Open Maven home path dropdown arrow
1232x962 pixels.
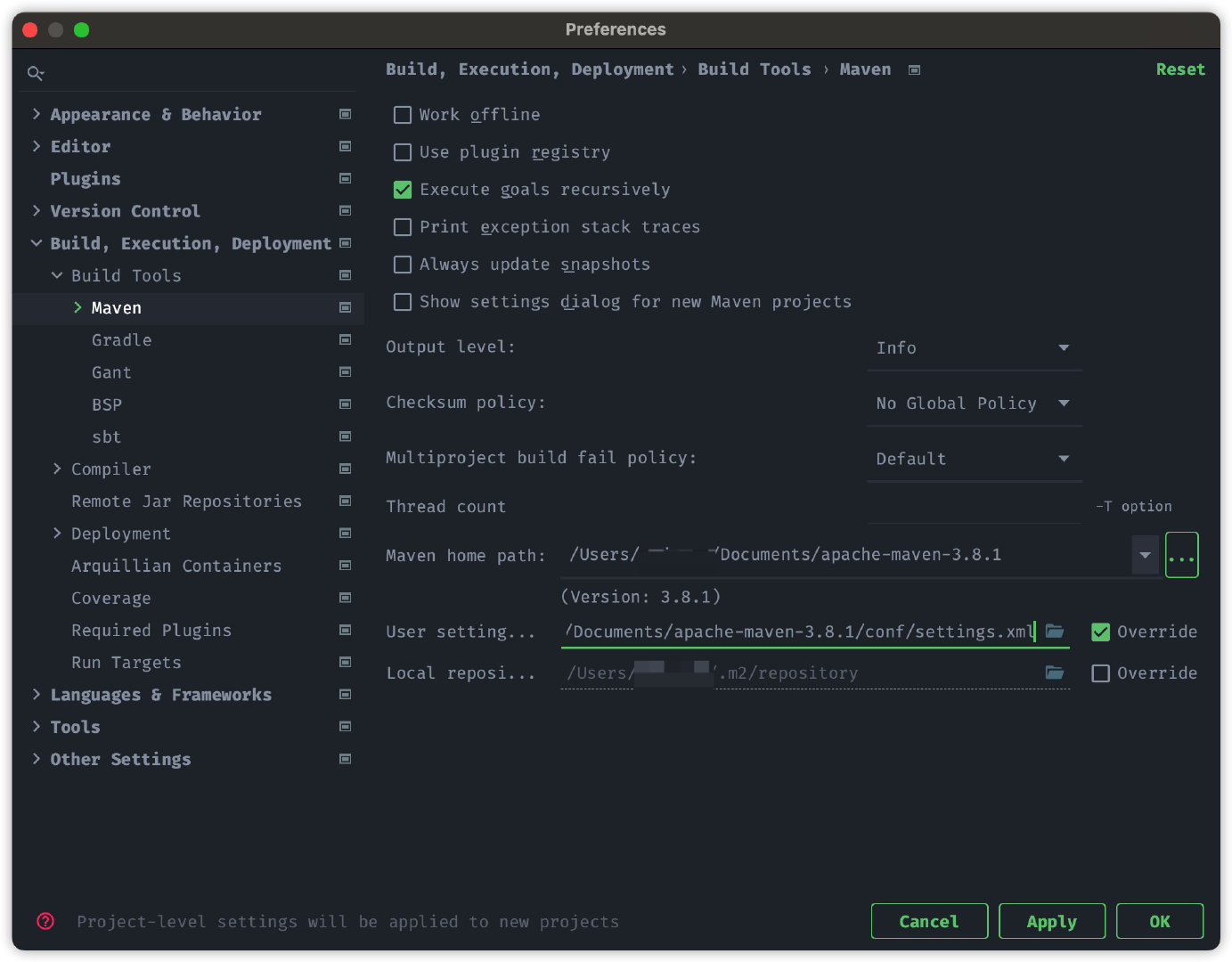pos(1145,555)
